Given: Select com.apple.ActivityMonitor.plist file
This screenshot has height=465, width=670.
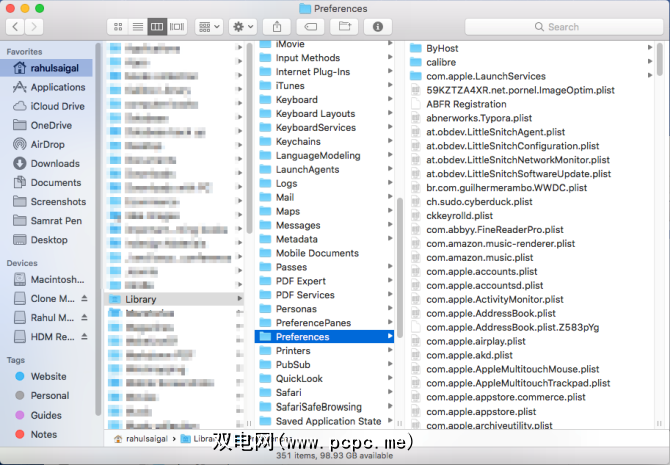Looking at the screenshot, I should 530,299.
